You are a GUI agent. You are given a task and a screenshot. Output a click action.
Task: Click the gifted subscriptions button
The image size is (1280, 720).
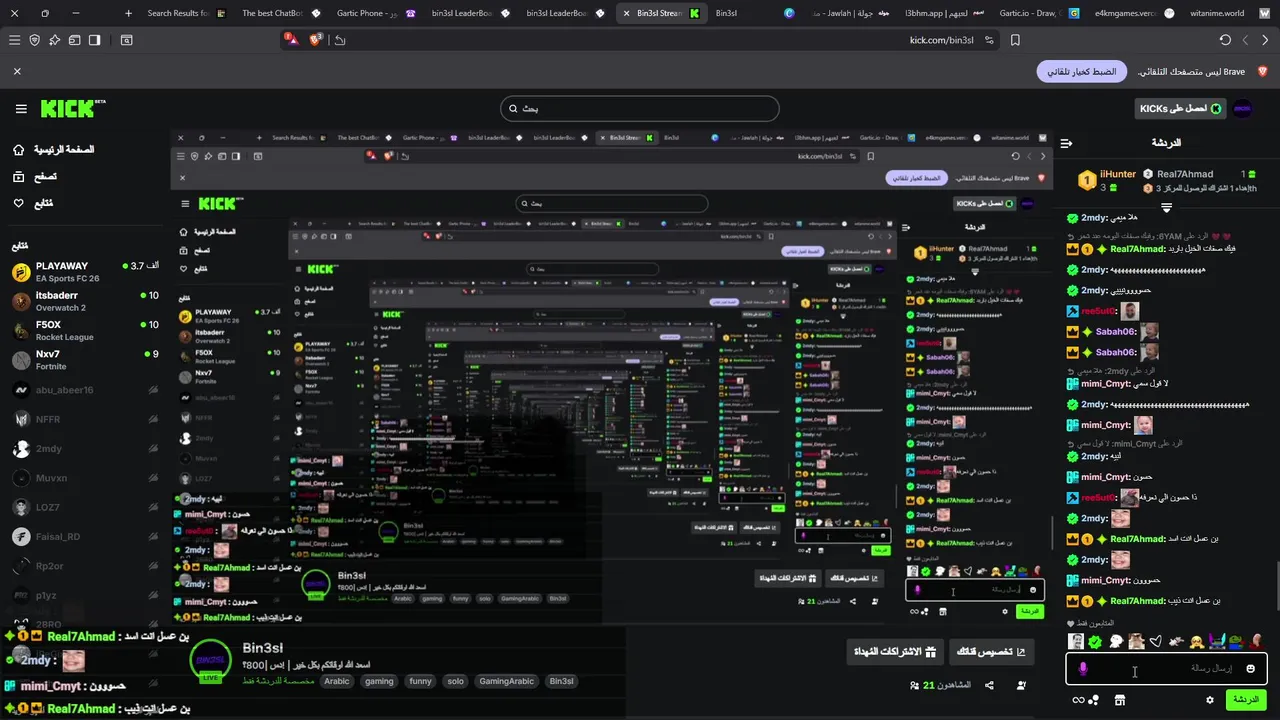click(894, 651)
